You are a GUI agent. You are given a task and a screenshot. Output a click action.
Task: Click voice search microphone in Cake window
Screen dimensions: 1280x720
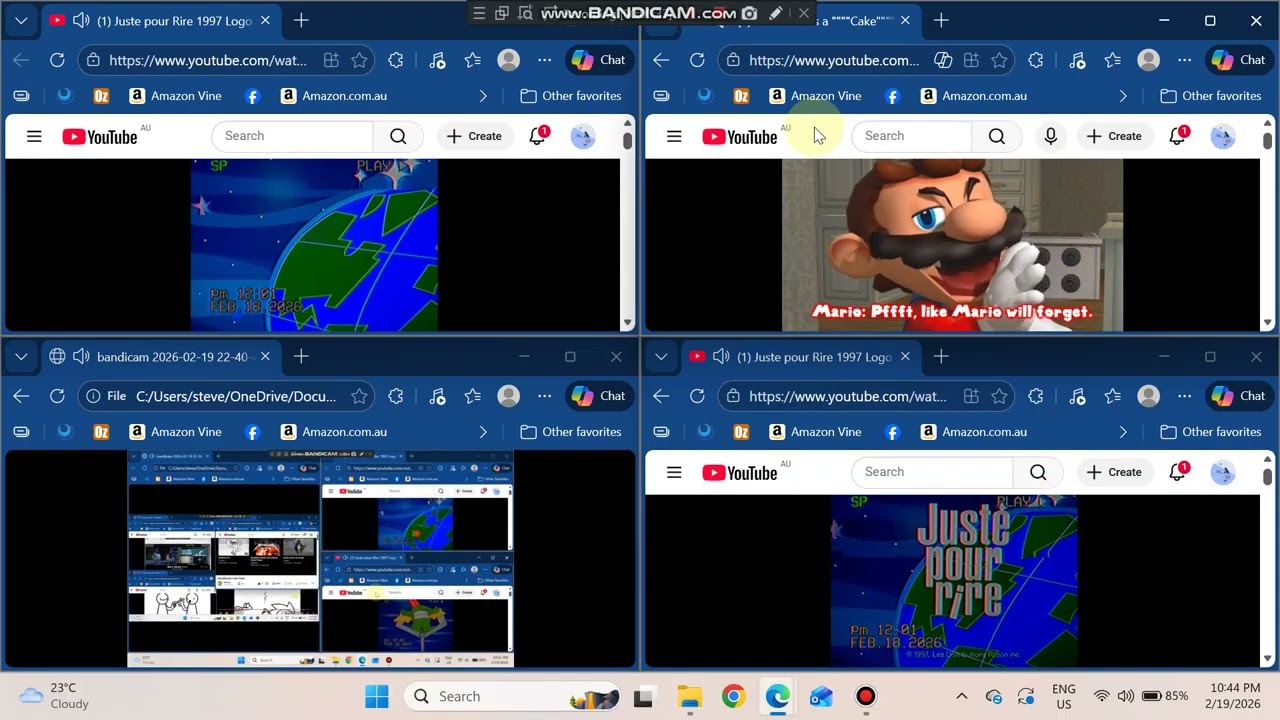1050,136
